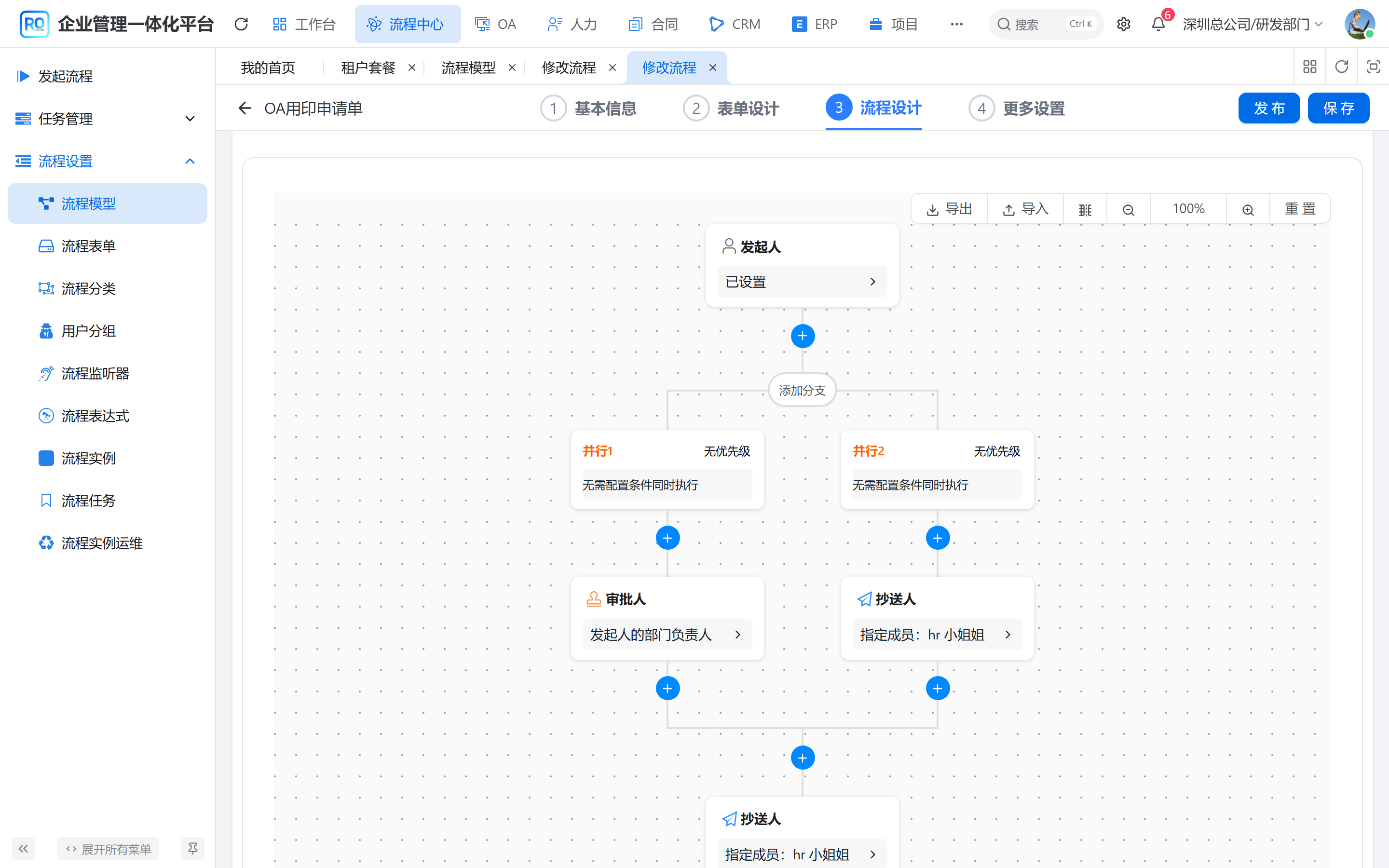The height and width of the screenshot is (868, 1389).
Task: Collapse the sidebar with the double arrow
Action: point(23,849)
